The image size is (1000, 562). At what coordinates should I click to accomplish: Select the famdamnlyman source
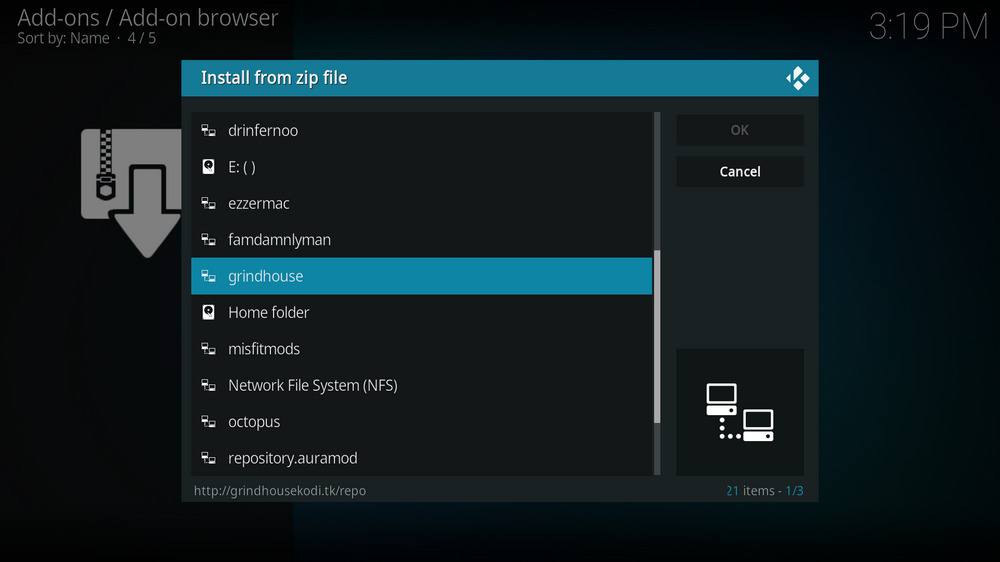point(422,240)
